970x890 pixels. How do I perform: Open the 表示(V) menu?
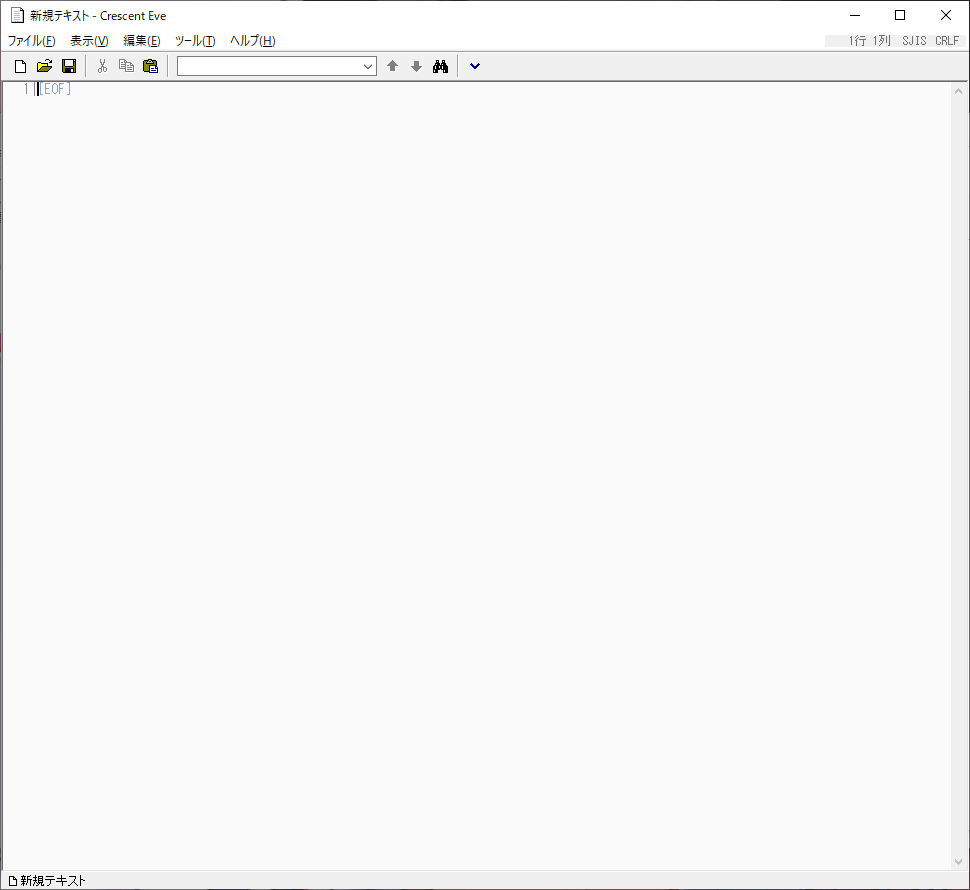(89, 41)
